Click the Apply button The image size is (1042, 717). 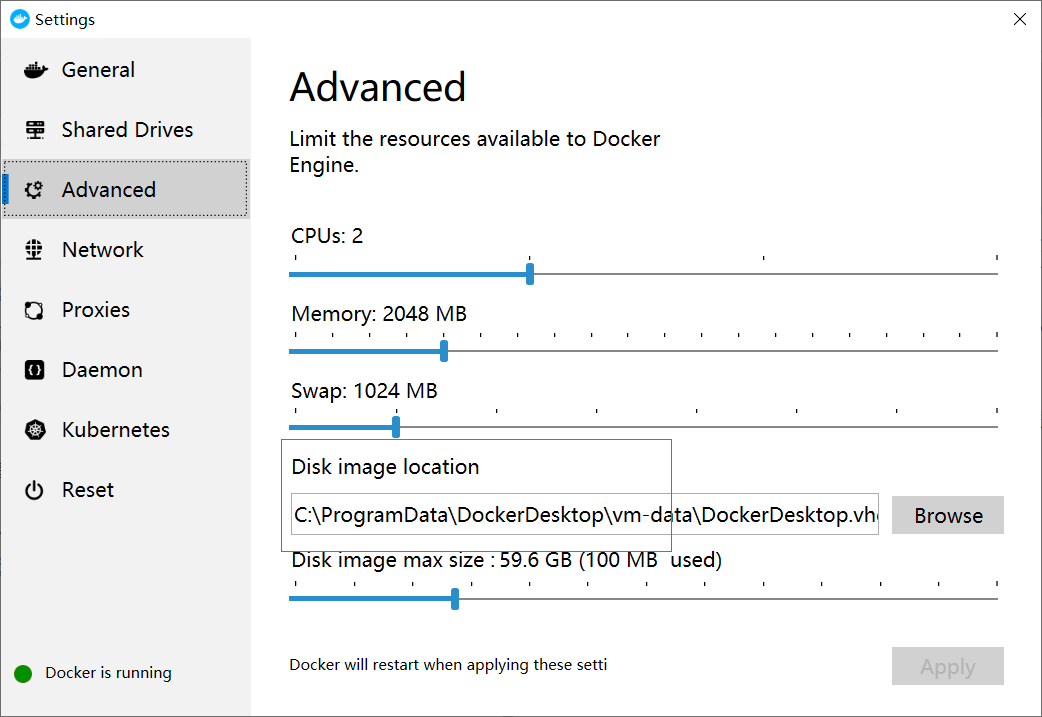947,667
